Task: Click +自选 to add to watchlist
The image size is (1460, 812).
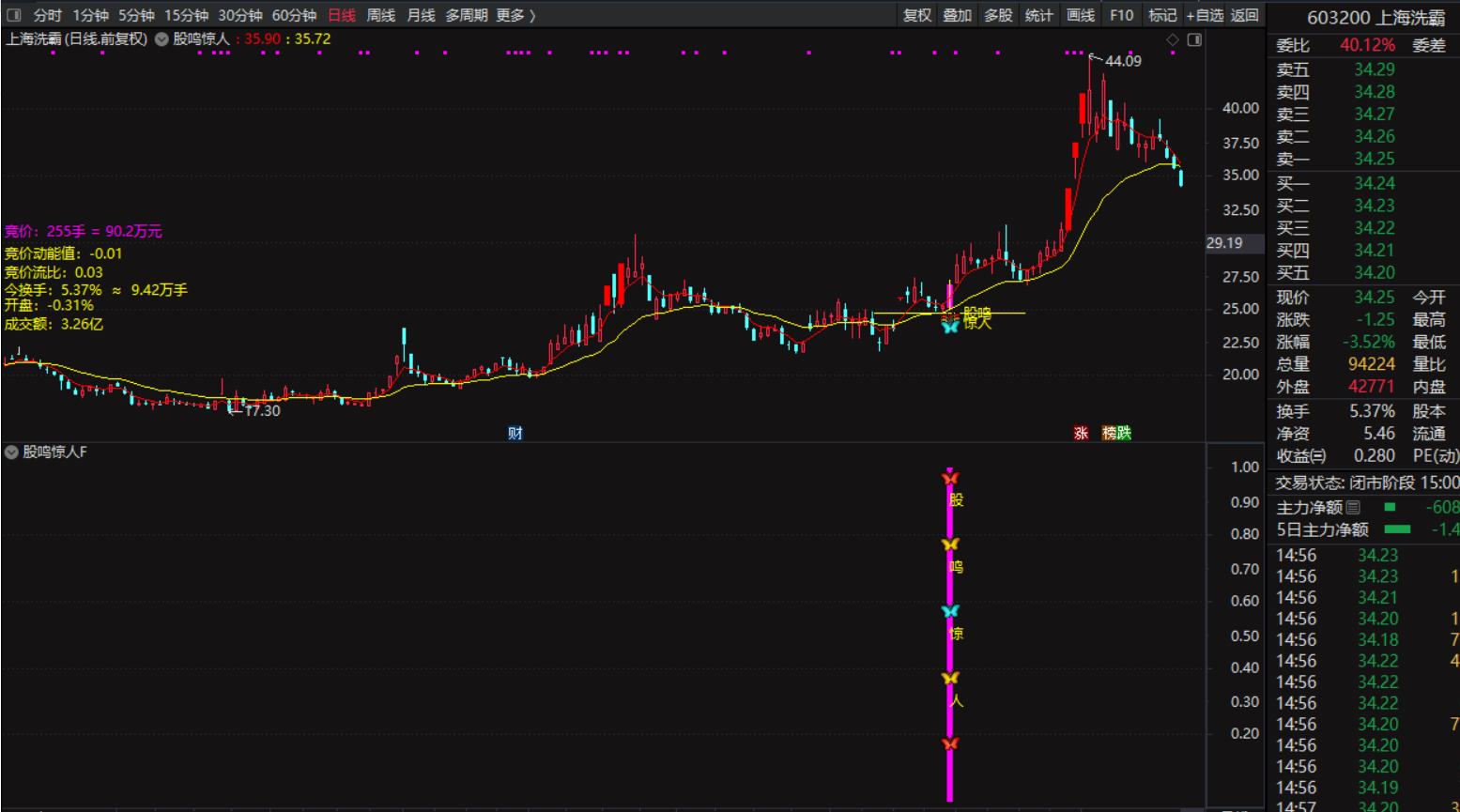Action: (1205, 15)
